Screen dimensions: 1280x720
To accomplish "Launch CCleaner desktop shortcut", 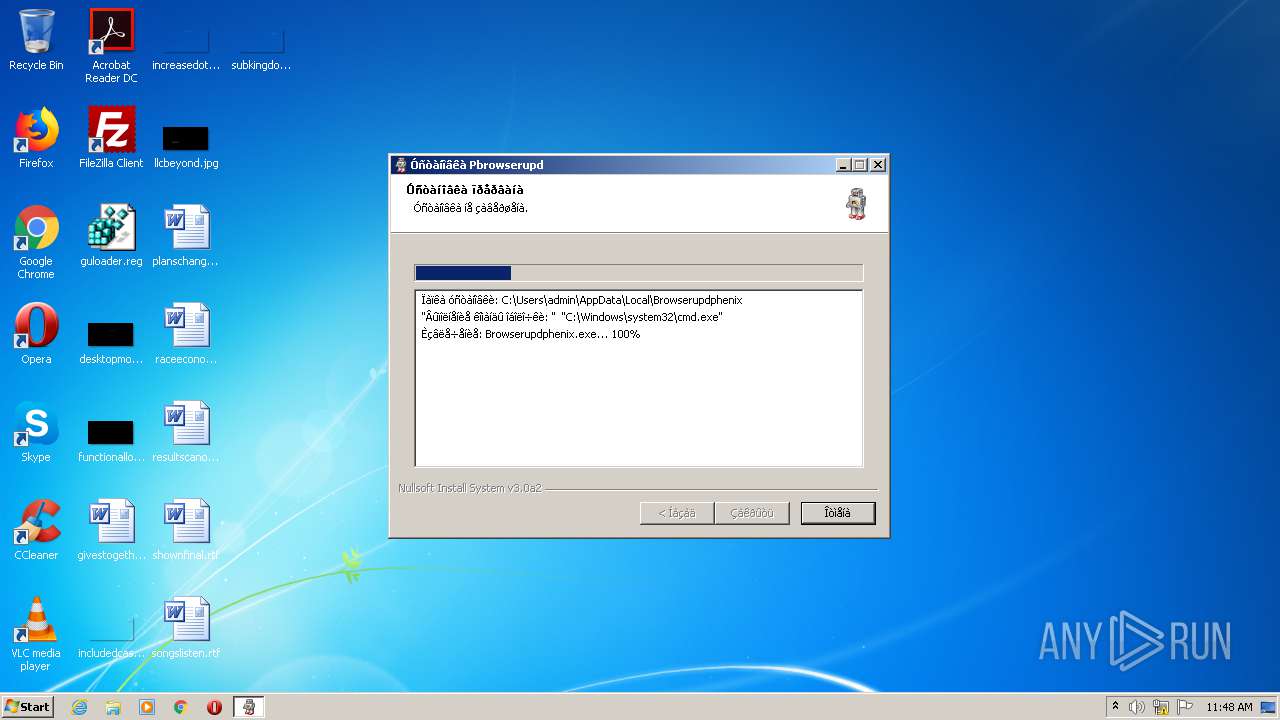I will pyautogui.click(x=36, y=530).
